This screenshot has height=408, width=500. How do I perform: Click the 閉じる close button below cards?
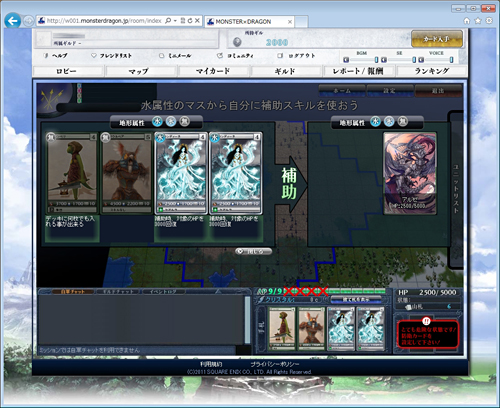253,251
